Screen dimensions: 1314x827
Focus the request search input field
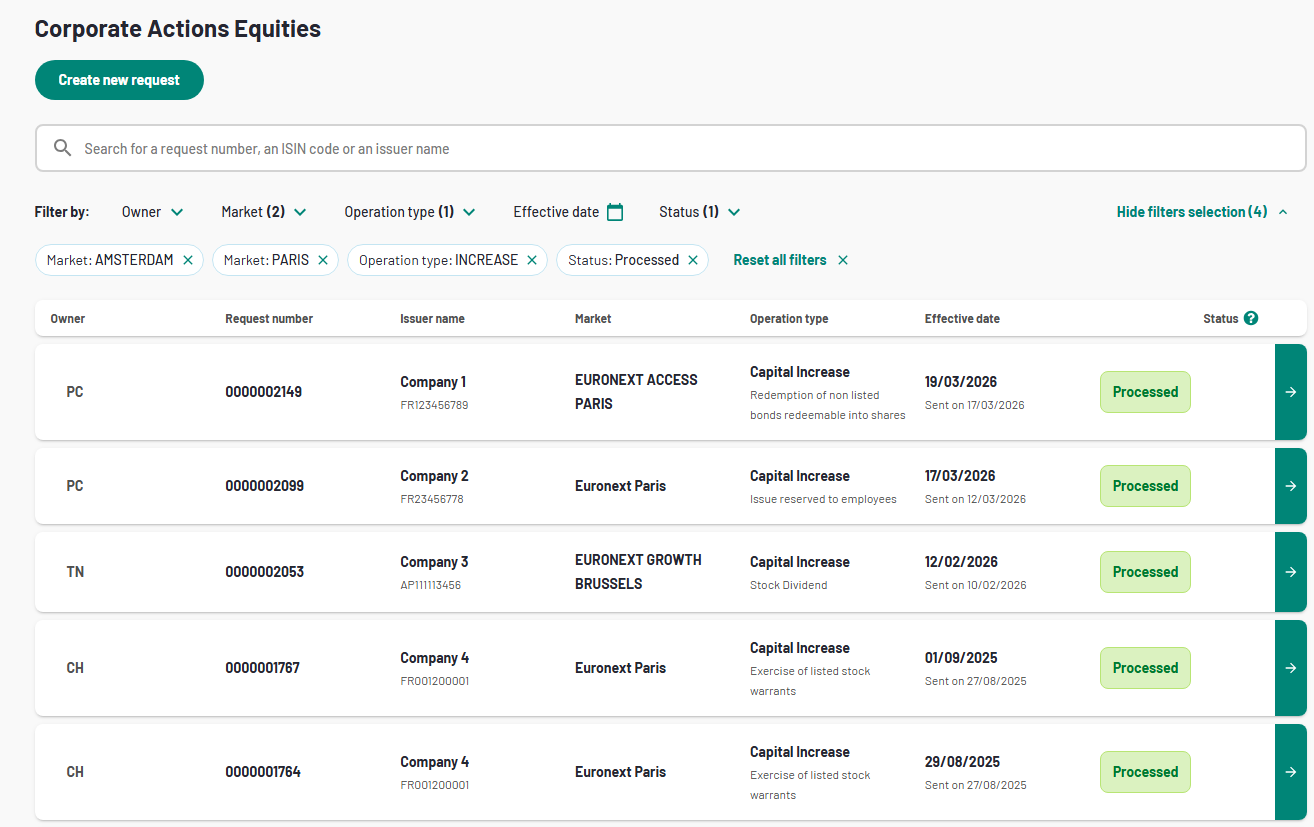[x=680, y=148]
